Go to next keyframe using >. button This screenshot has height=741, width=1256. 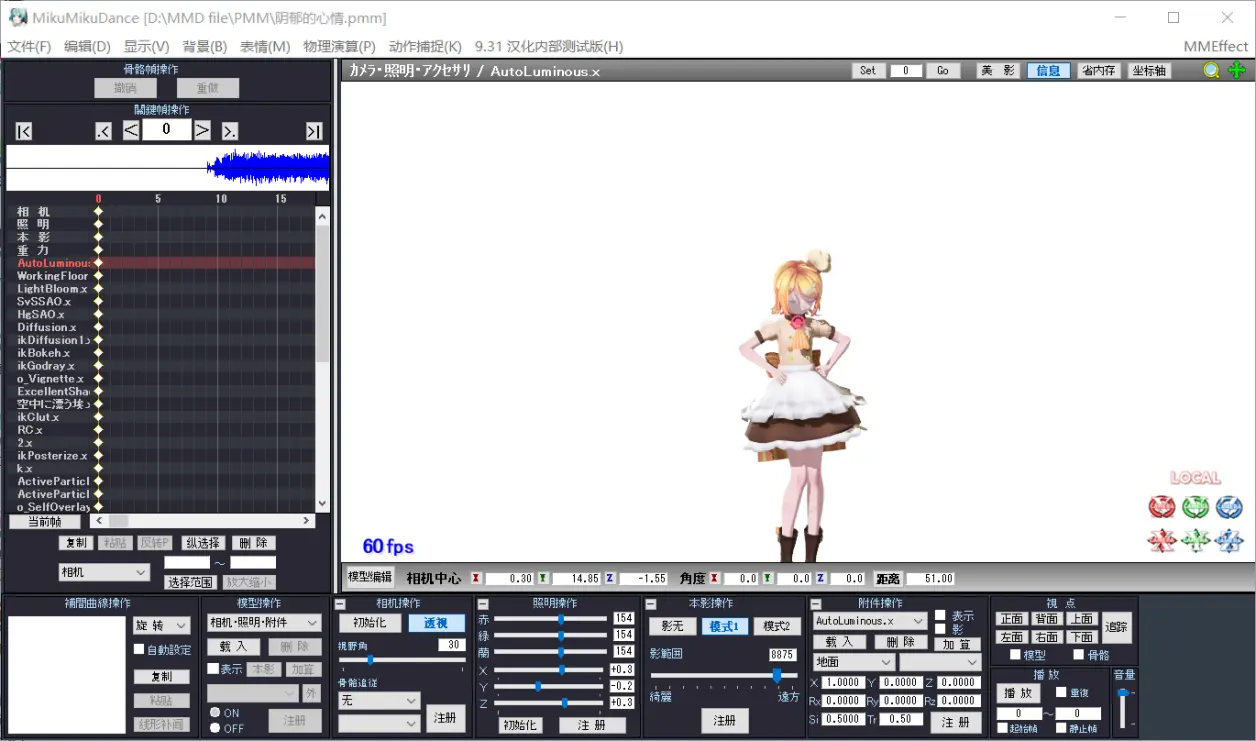(x=230, y=131)
